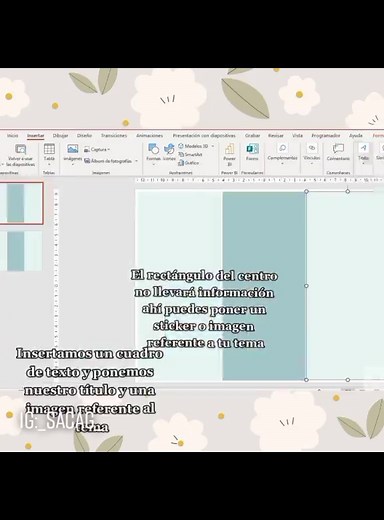
Task: Insert a Gráfico chart
Action: [189, 163]
